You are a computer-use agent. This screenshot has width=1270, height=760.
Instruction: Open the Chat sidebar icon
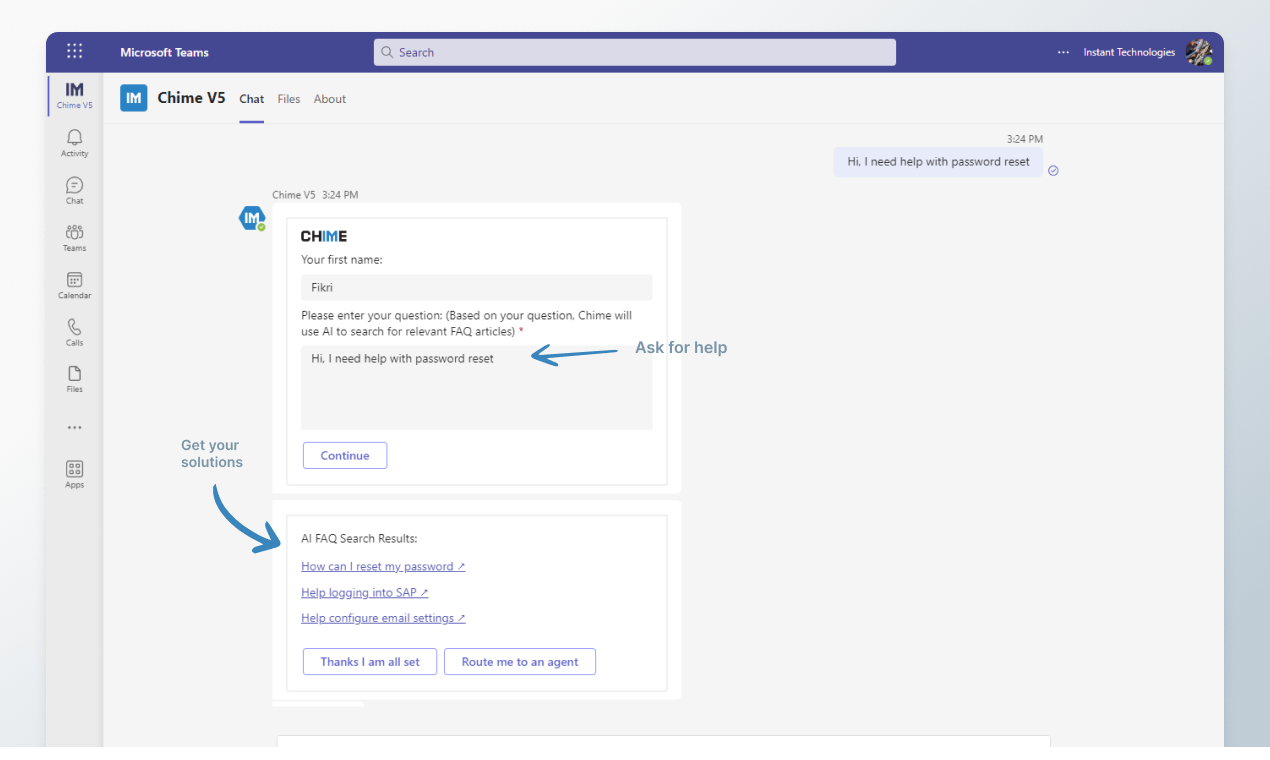coord(75,190)
